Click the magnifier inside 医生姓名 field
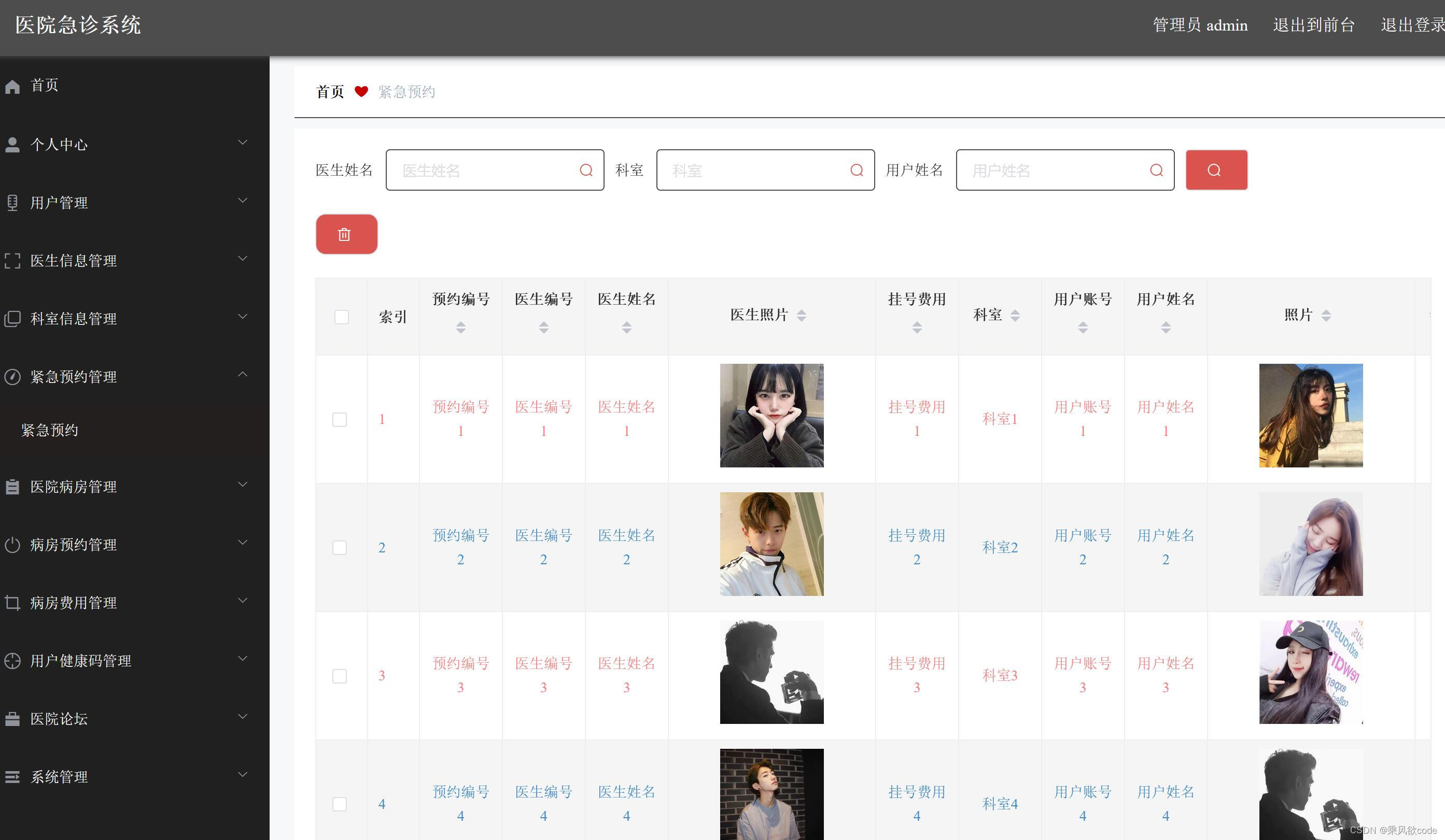 585,170
